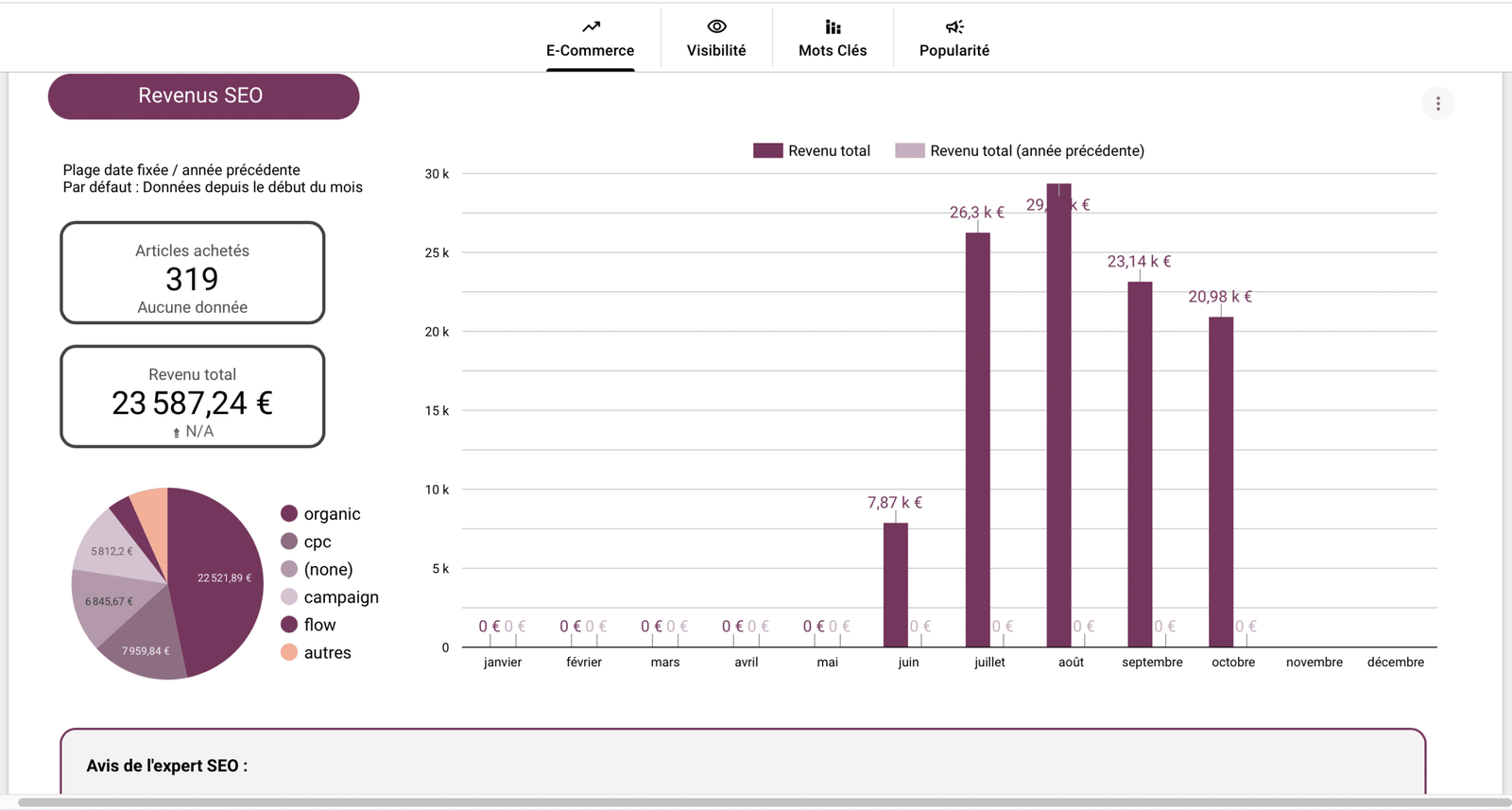Click the Articles achetés scorecard
The height and width of the screenshot is (810, 1512).
tap(193, 273)
